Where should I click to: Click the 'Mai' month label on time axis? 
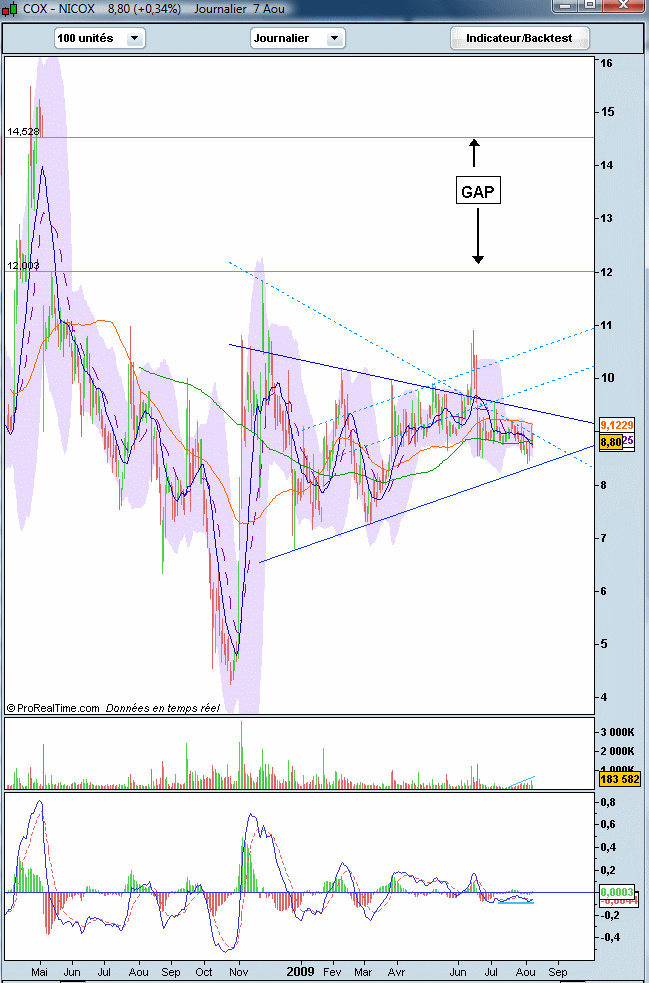click(x=41, y=971)
